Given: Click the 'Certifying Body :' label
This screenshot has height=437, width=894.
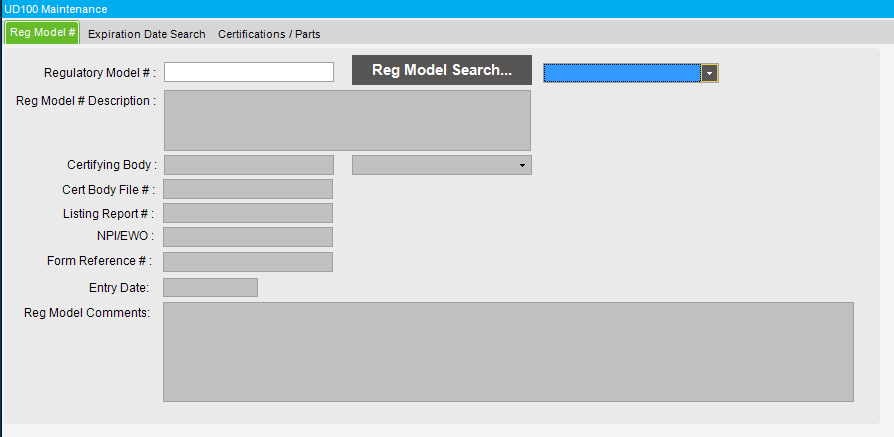Looking at the screenshot, I should coord(112,165).
